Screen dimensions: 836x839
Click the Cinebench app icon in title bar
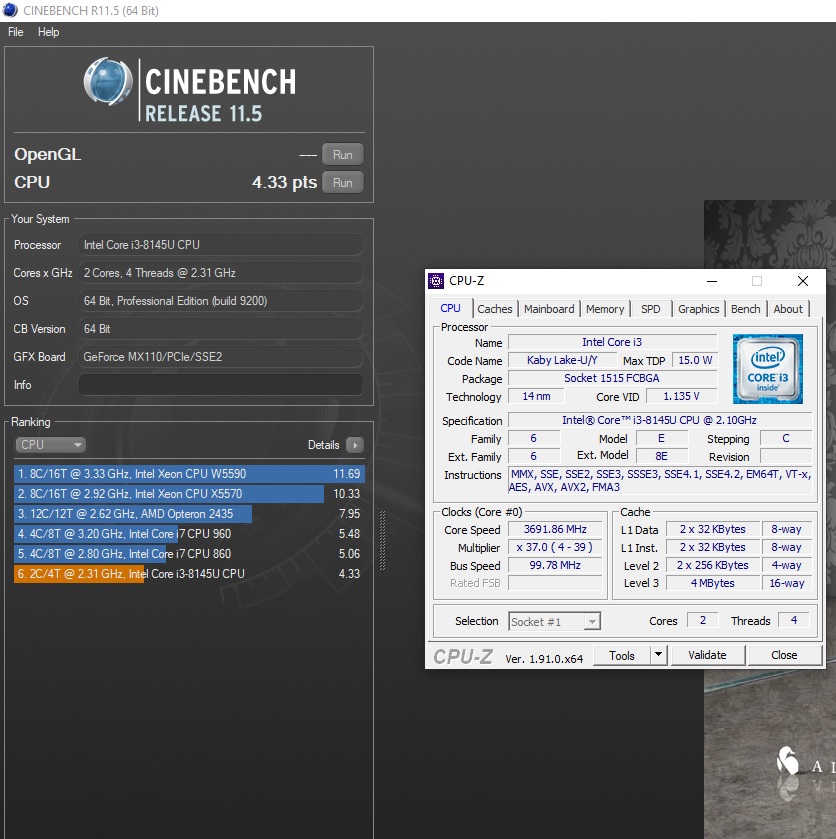(10, 10)
